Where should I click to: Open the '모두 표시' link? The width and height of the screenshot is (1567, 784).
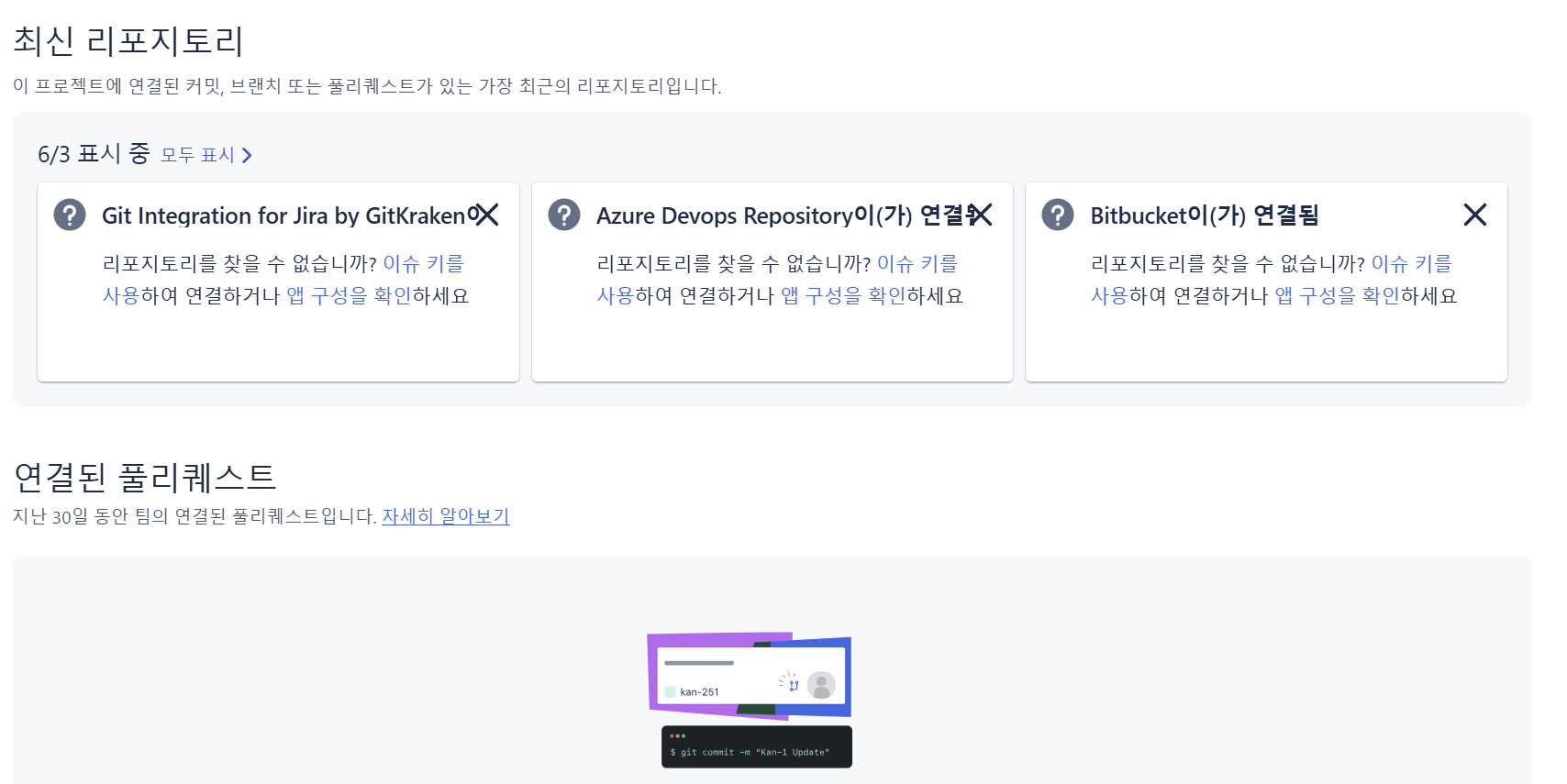click(197, 155)
